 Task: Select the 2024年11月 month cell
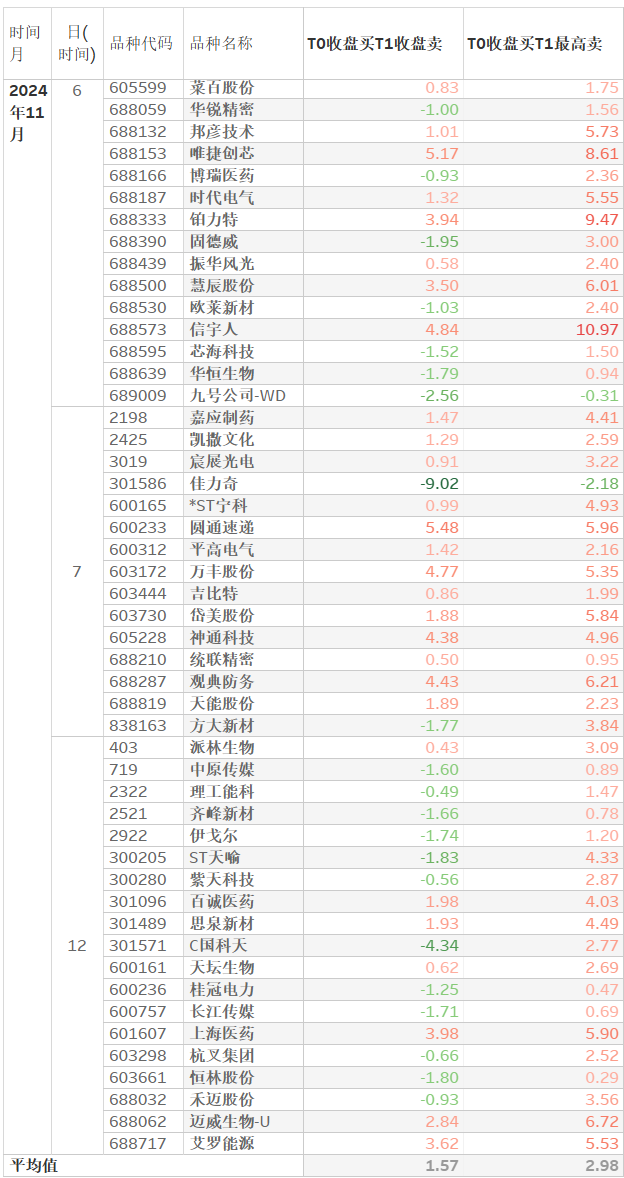(29, 113)
